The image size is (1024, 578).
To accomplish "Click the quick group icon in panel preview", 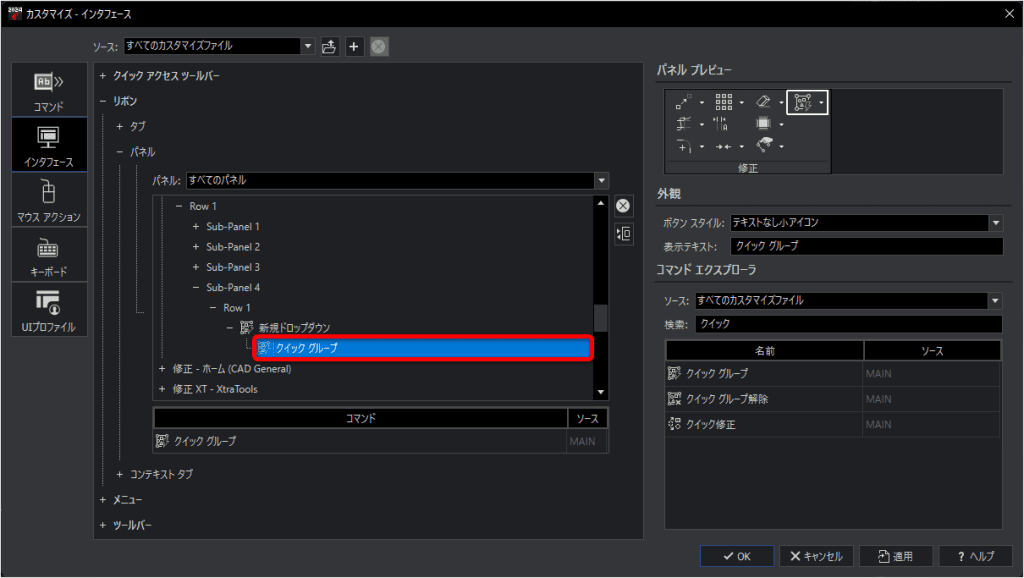I will click(x=807, y=103).
